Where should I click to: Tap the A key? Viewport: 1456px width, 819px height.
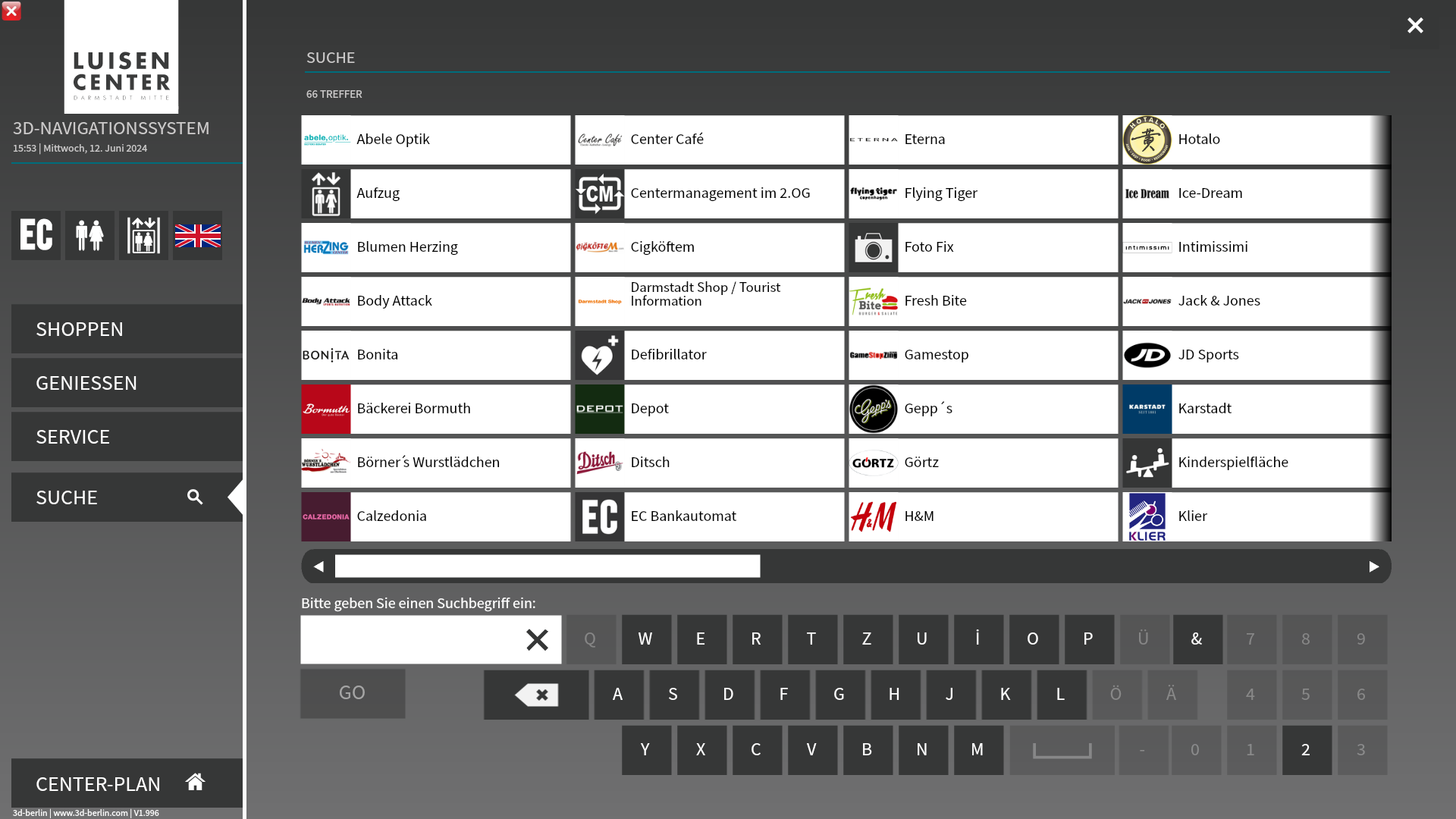point(619,695)
